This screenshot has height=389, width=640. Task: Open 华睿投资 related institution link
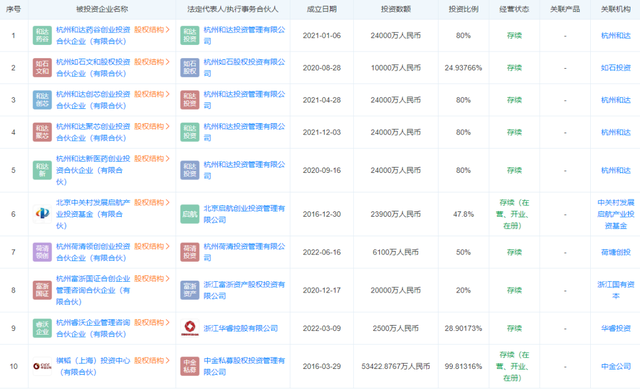[x=616, y=328]
